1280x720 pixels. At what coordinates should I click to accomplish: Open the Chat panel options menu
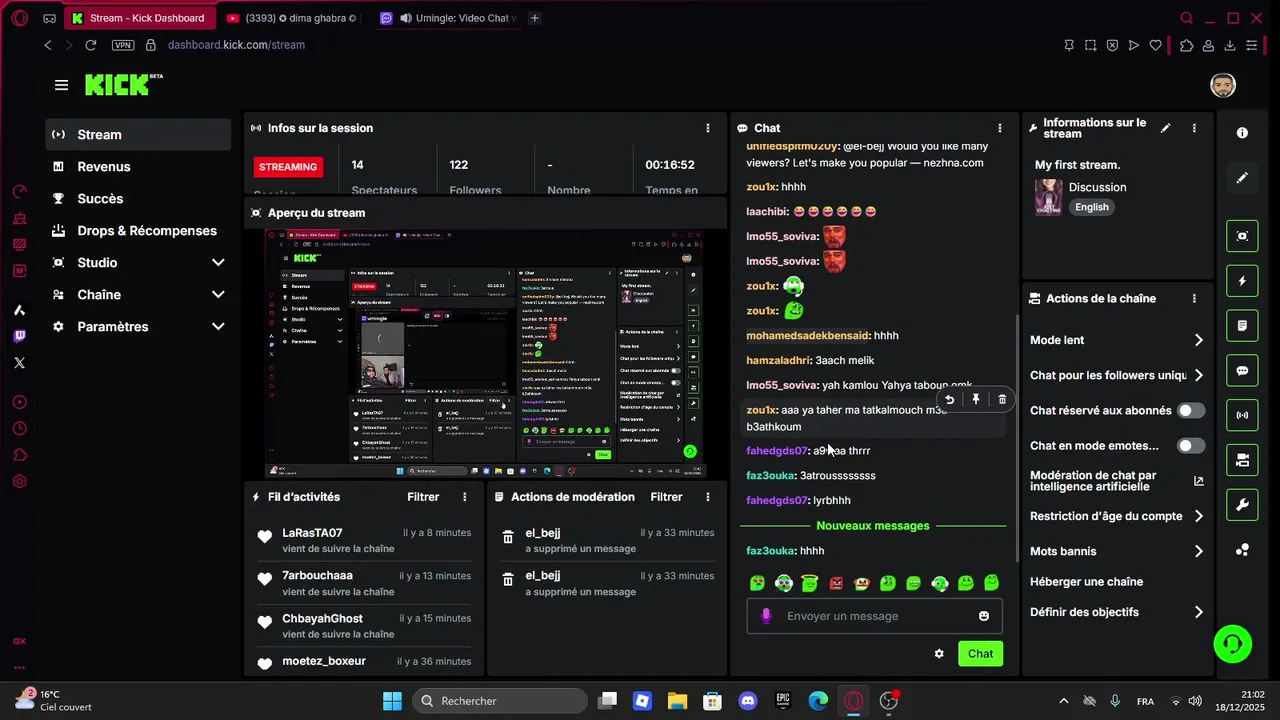point(1000,128)
